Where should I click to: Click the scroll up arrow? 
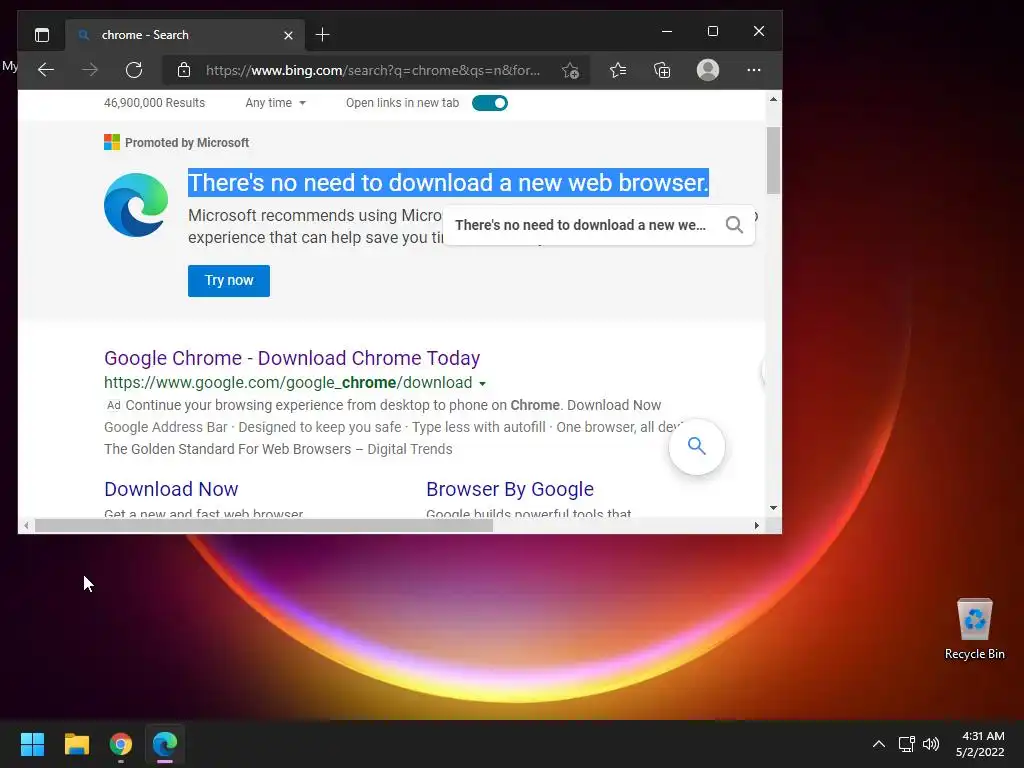tap(773, 99)
